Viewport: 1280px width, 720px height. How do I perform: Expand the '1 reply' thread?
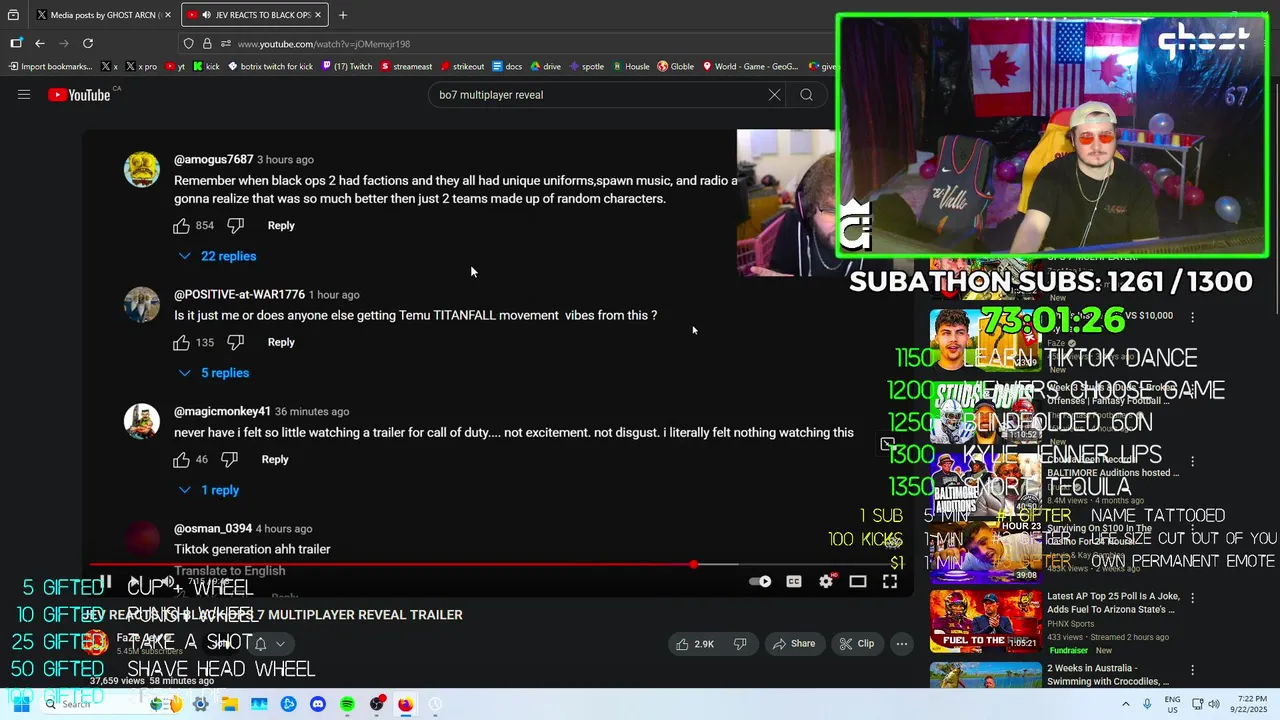tap(209, 490)
